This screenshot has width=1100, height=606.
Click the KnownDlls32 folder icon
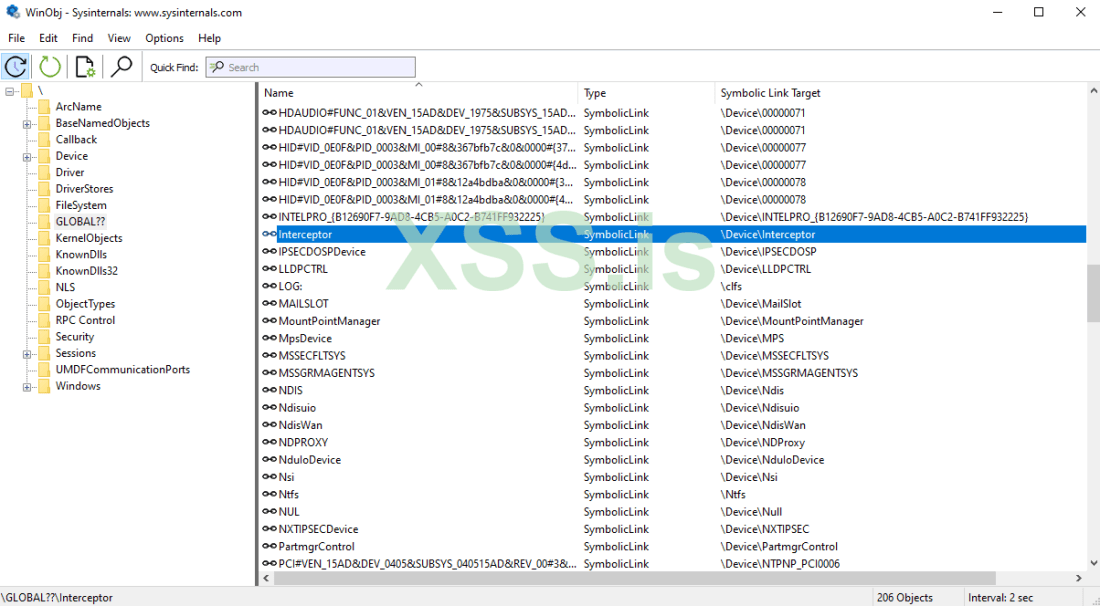pyautogui.click(x=44, y=271)
